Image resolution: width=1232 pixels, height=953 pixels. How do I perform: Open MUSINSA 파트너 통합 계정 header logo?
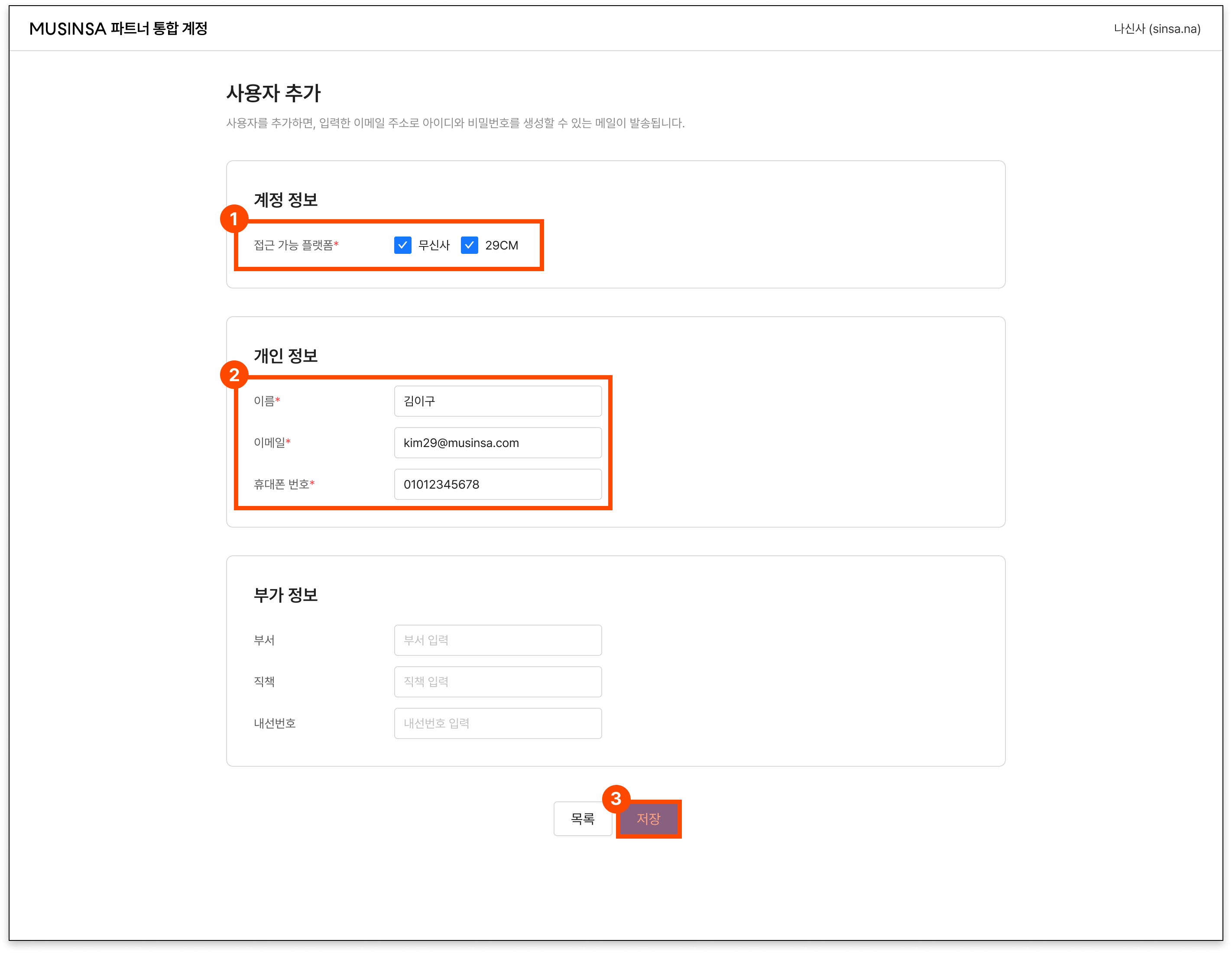click(x=118, y=29)
